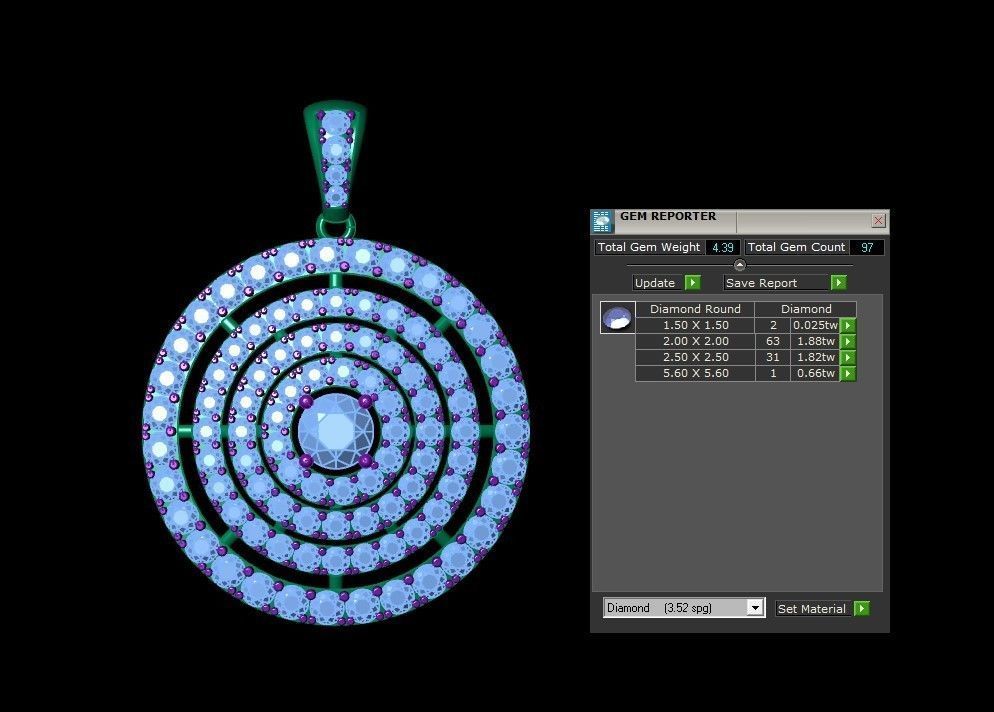This screenshot has height=712, width=994.
Task: Click the Total Gem Weight label
Action: pyautogui.click(x=649, y=247)
